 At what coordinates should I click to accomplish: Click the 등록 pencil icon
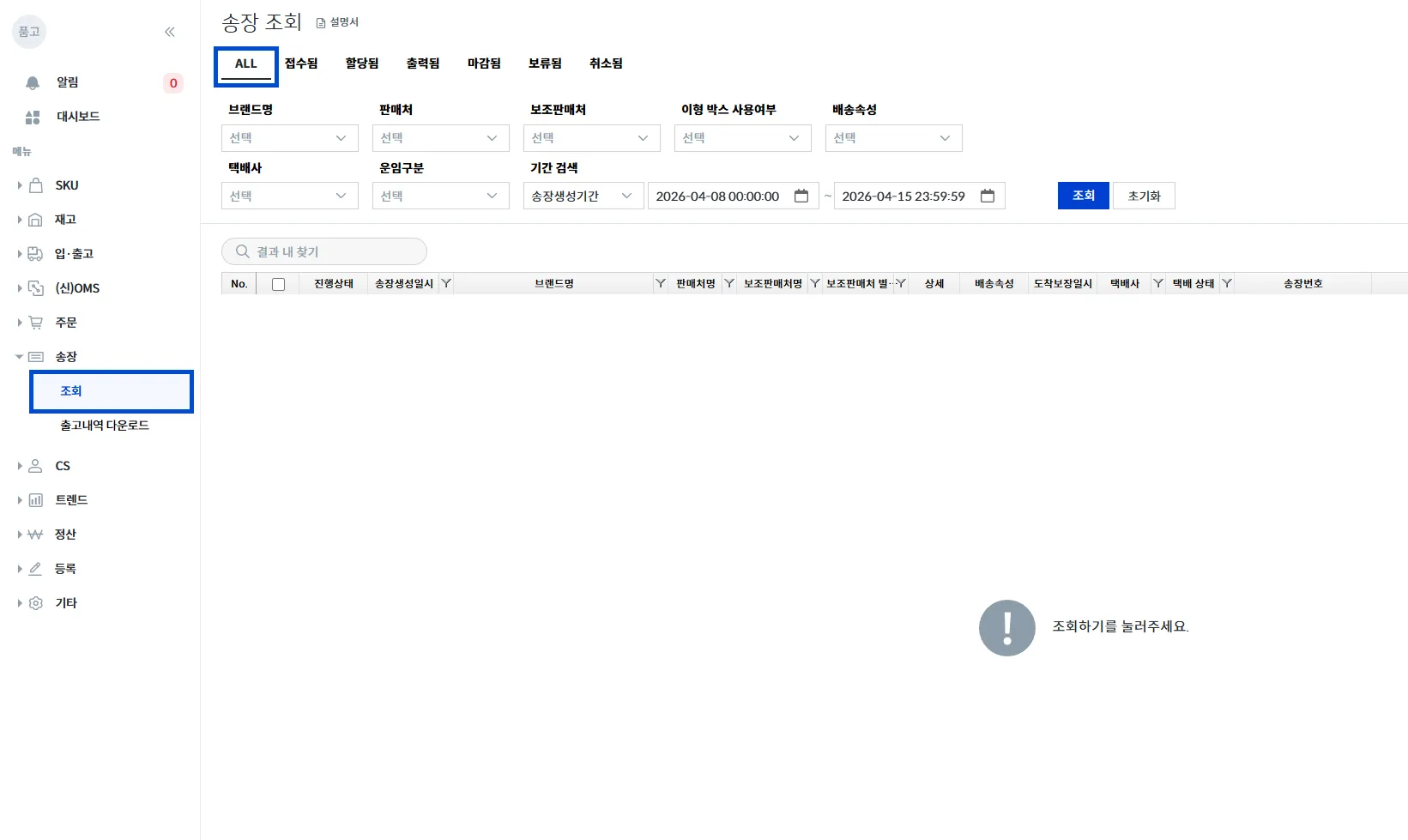[x=35, y=569]
